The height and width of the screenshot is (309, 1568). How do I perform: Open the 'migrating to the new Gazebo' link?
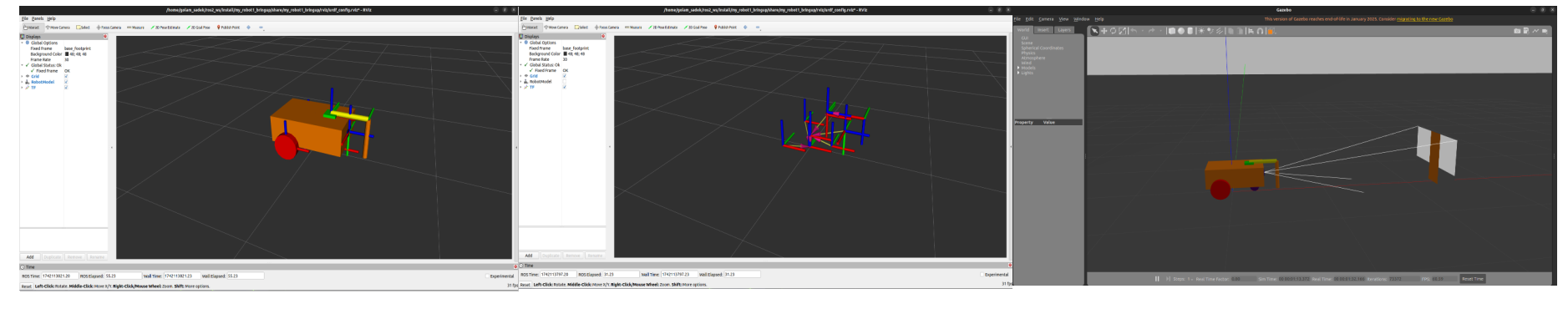click(1424, 18)
